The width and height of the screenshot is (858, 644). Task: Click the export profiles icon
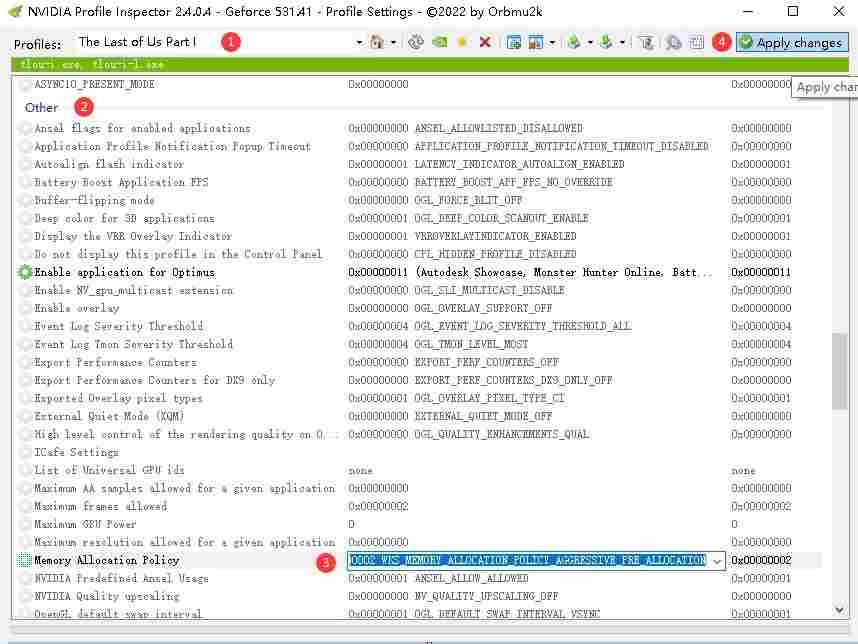point(573,42)
